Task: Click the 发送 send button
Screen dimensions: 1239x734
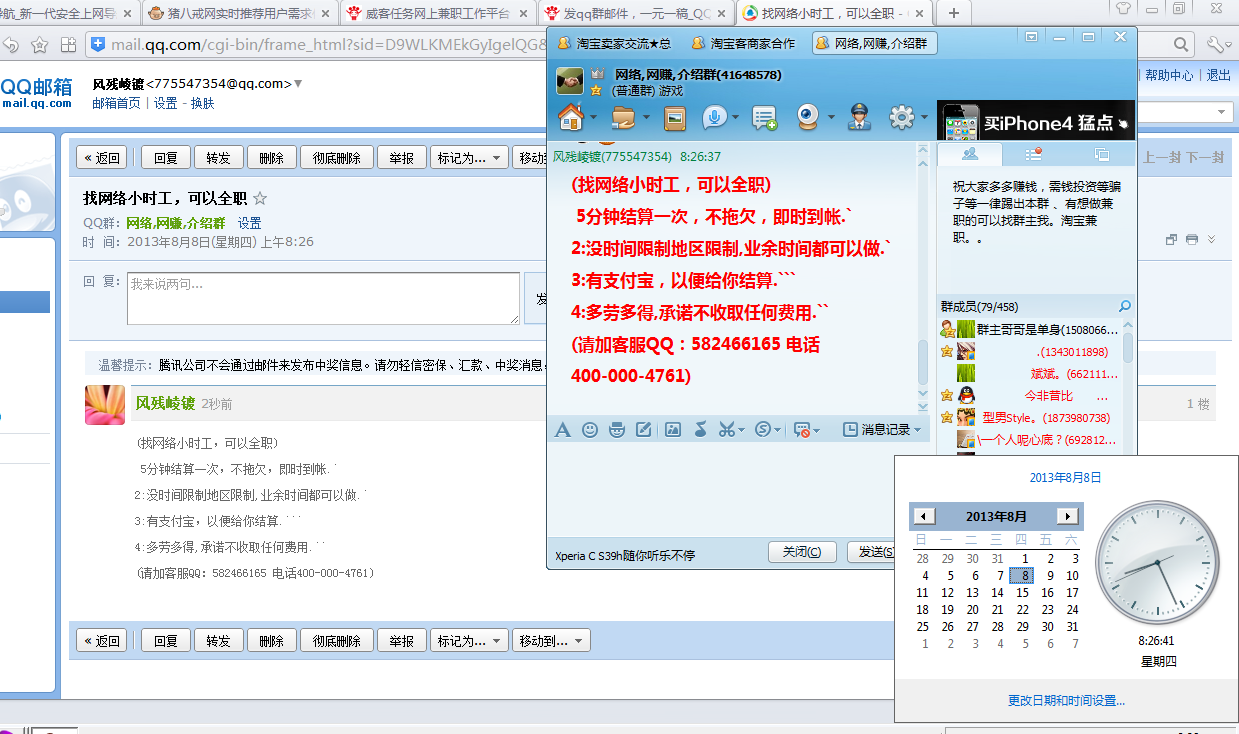Action: (x=878, y=553)
